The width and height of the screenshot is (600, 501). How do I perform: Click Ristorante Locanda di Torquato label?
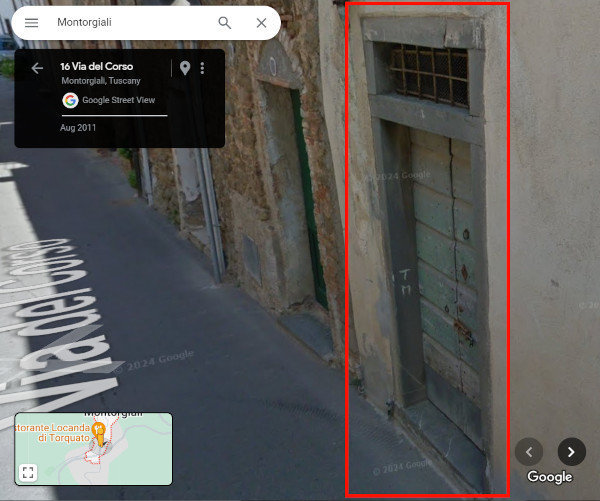(x=53, y=432)
